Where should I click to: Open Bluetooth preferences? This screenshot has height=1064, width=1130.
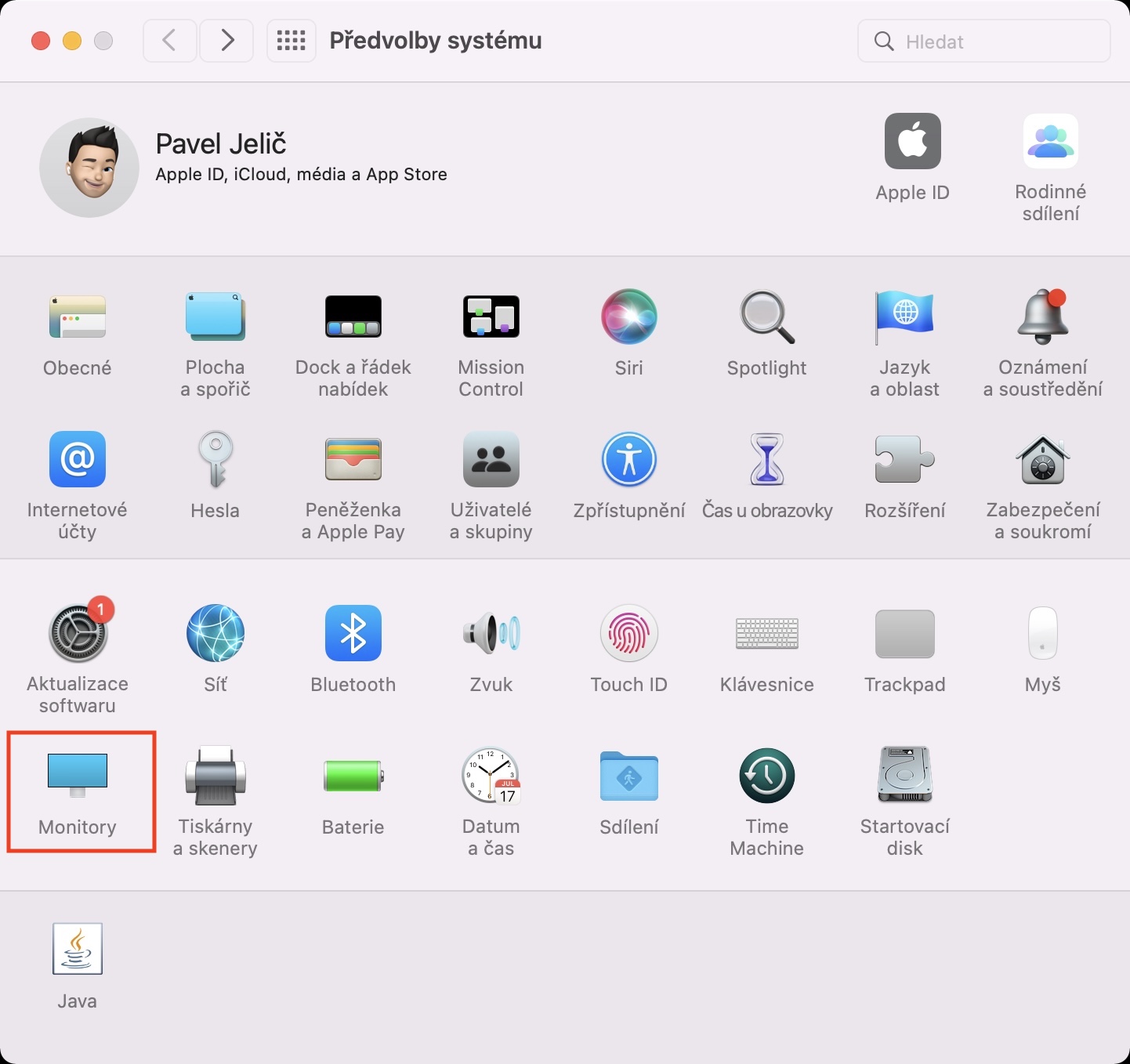(353, 633)
